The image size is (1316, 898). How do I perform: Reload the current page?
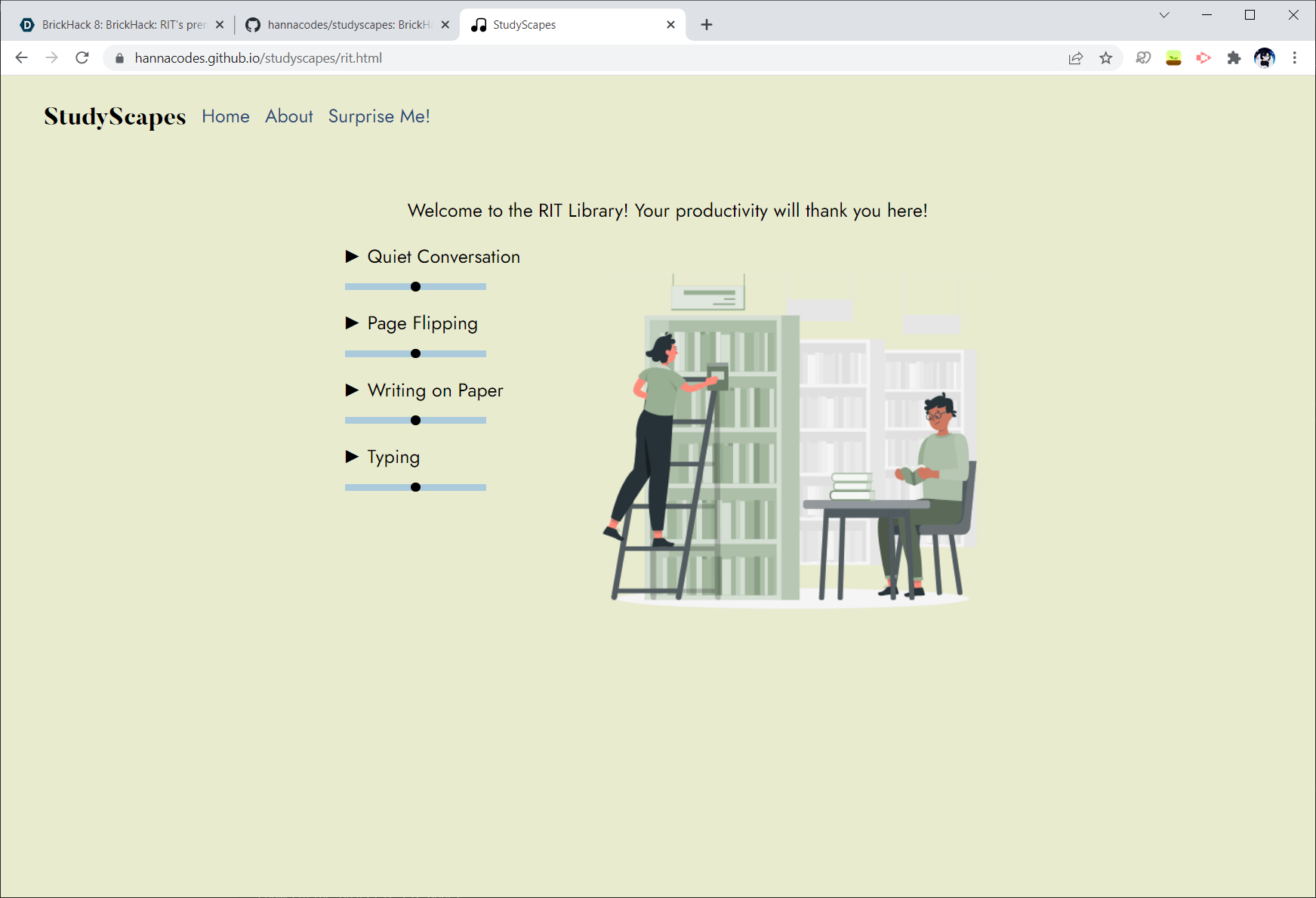(x=82, y=58)
